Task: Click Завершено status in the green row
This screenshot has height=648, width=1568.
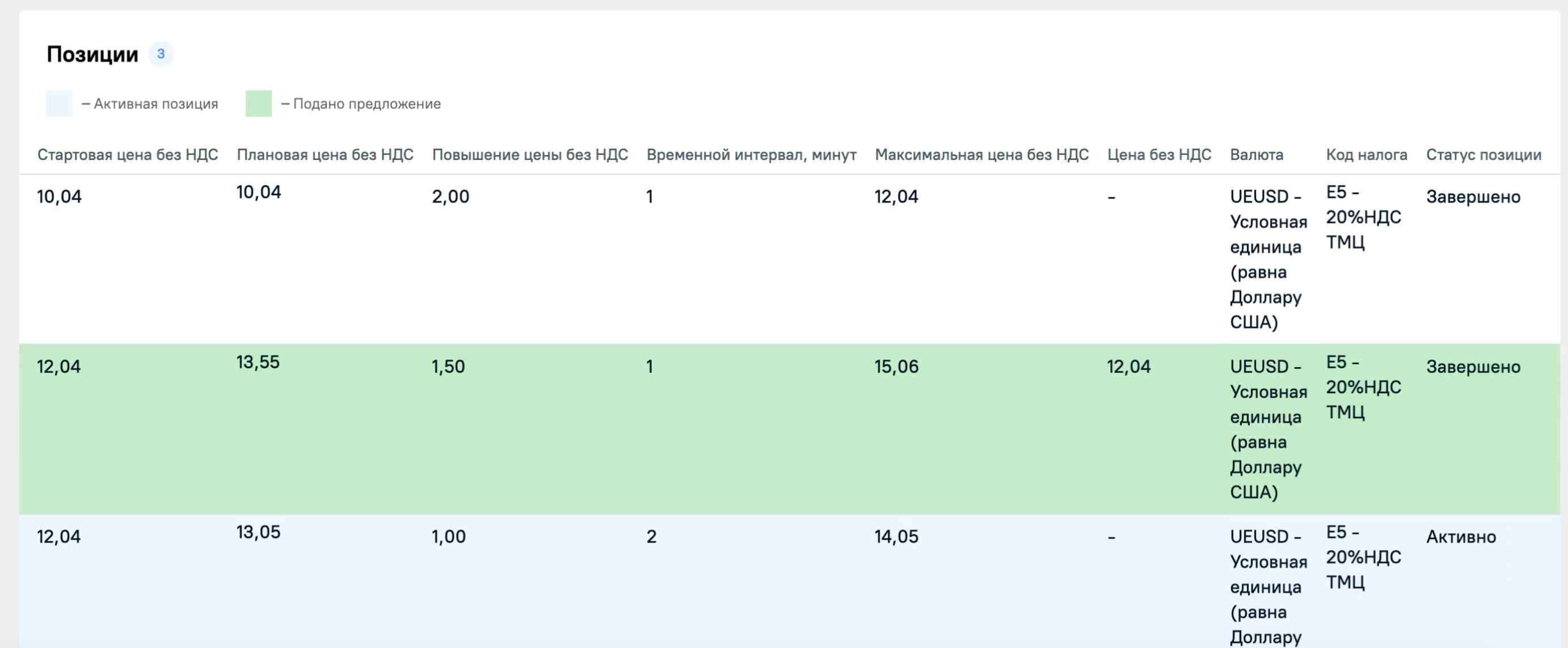Action: 1474,367
